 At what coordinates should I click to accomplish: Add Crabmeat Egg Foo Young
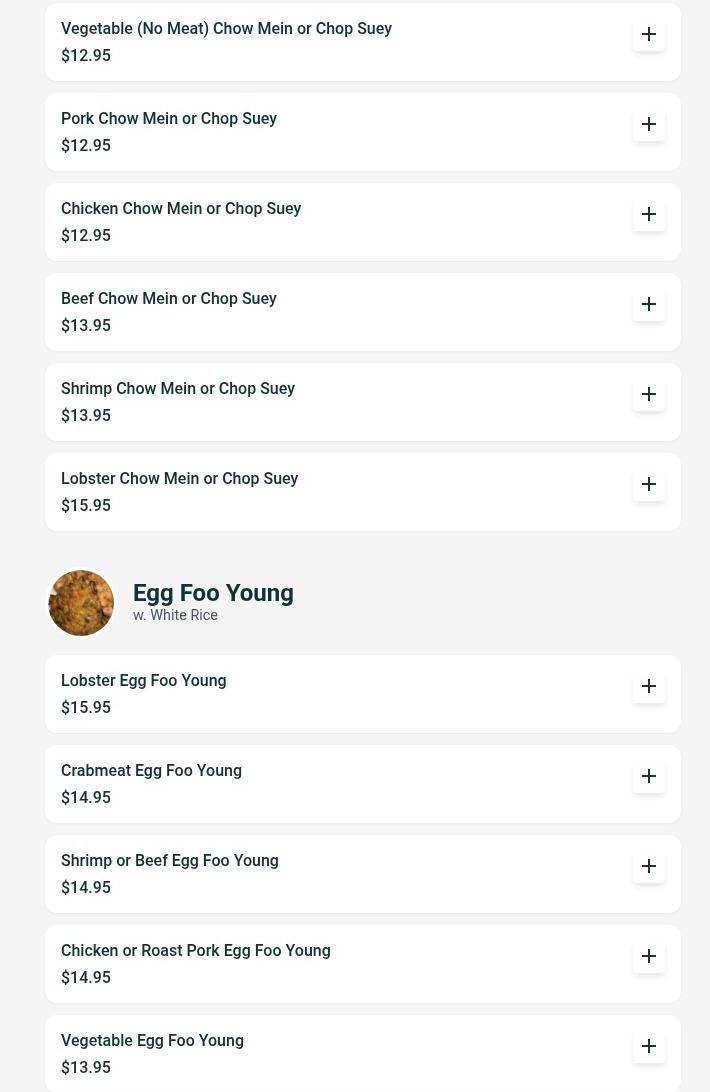(649, 776)
